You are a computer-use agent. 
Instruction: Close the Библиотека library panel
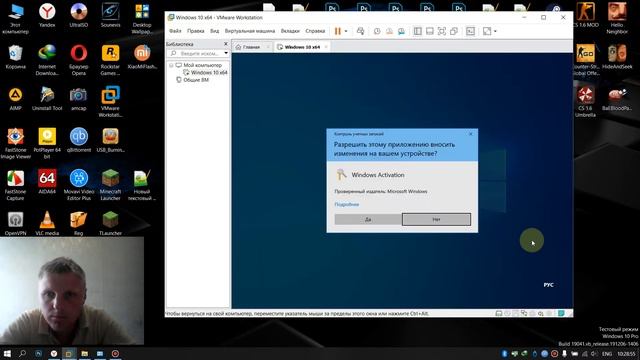click(x=226, y=44)
